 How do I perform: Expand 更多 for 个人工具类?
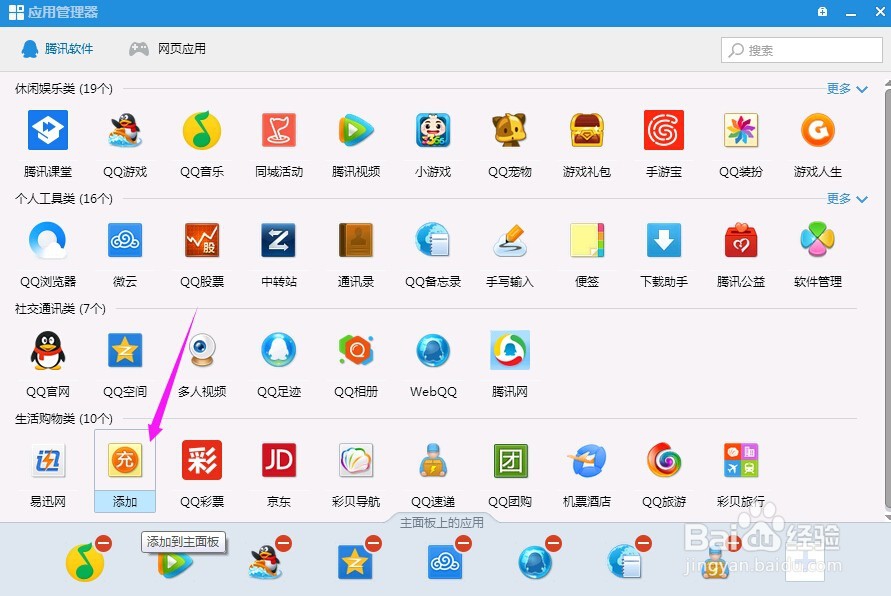(847, 199)
